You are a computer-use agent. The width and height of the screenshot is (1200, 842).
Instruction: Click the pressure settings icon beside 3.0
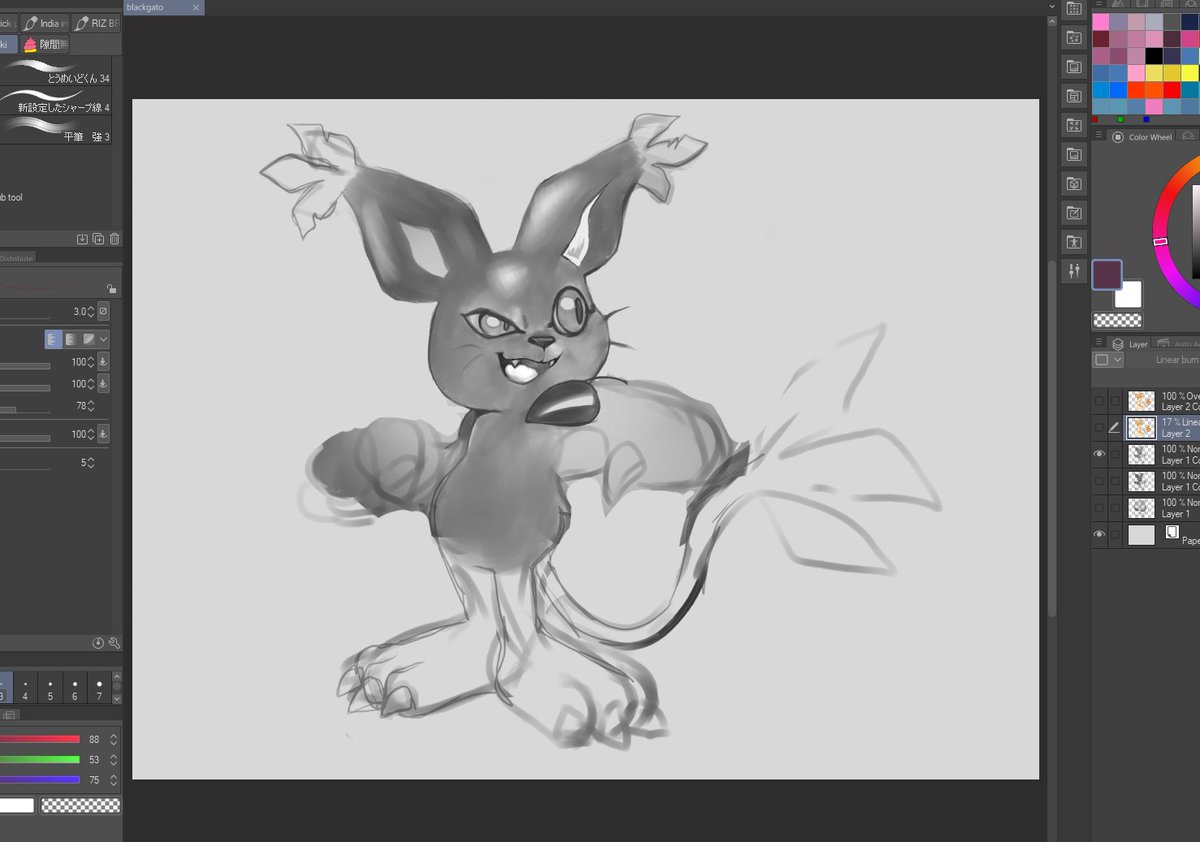tap(103, 311)
